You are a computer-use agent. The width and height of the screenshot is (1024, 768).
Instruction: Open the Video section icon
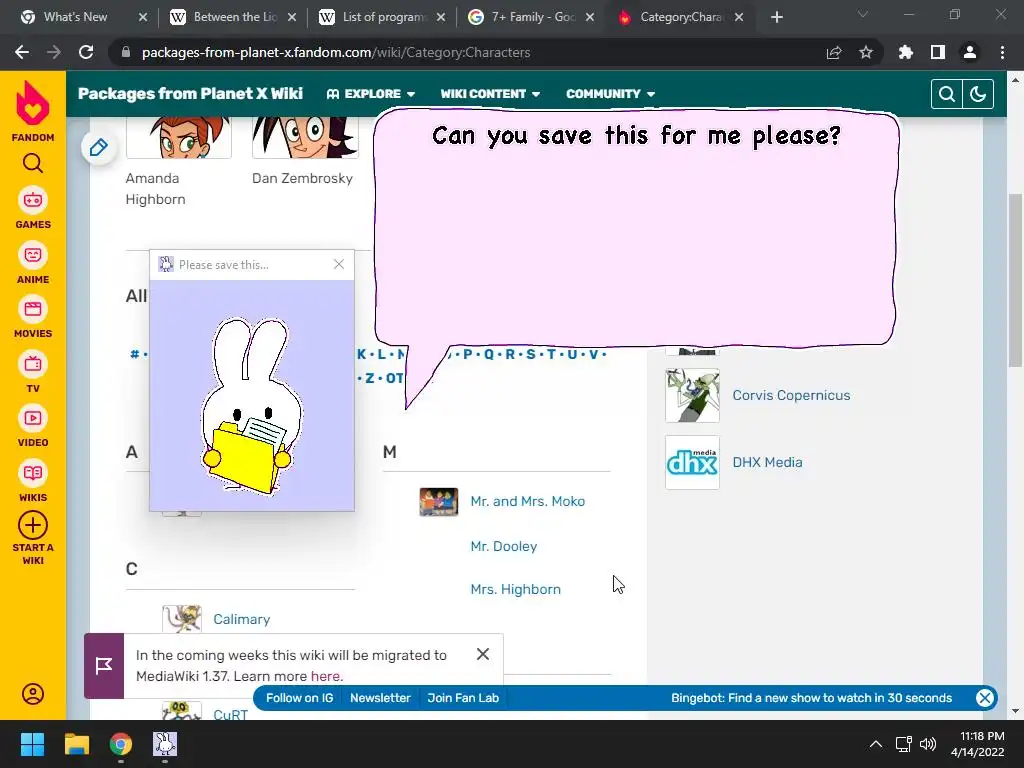tap(33, 418)
